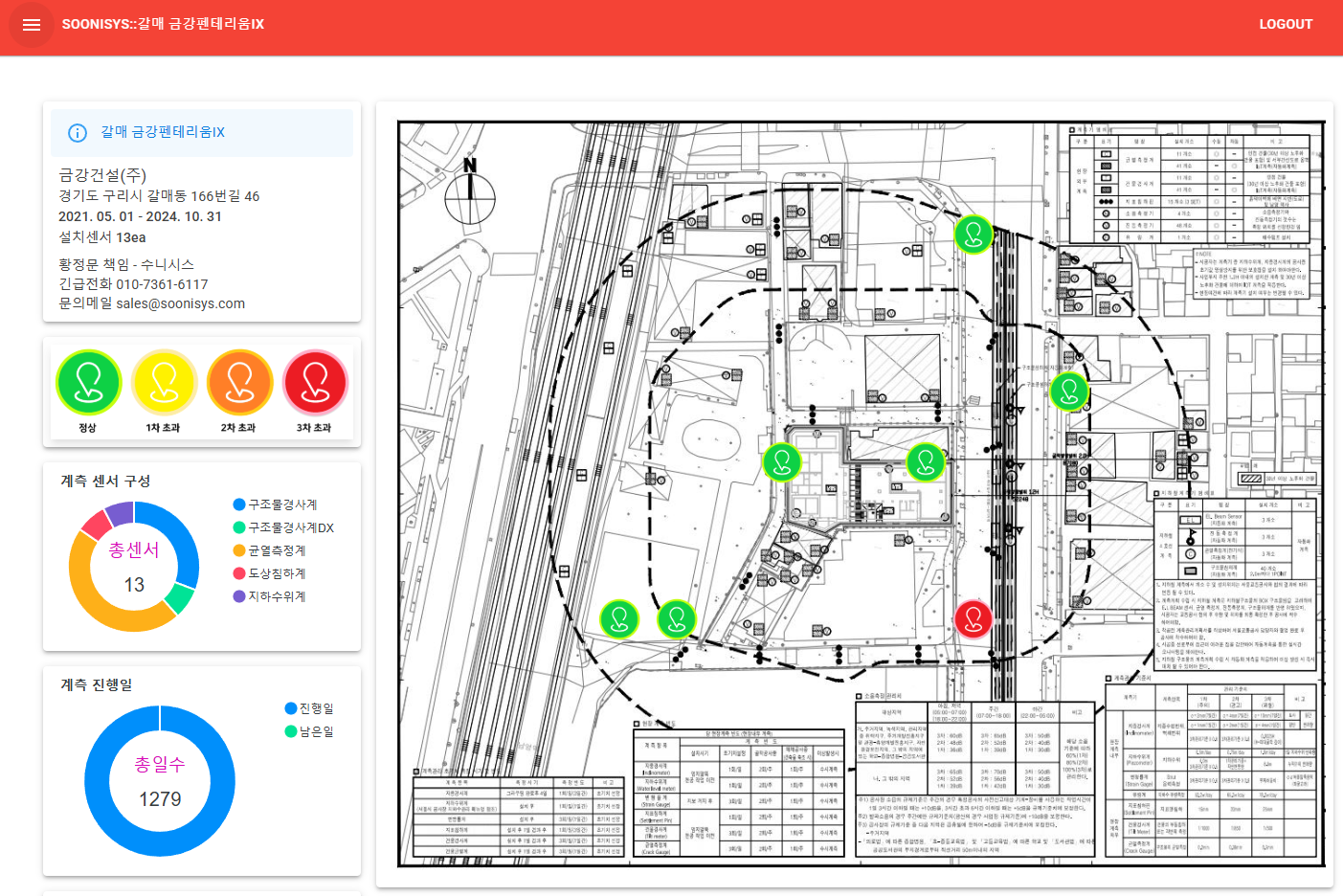Click the 계측 진행일 card heading
1343x896 pixels.
pyautogui.click(x=97, y=684)
